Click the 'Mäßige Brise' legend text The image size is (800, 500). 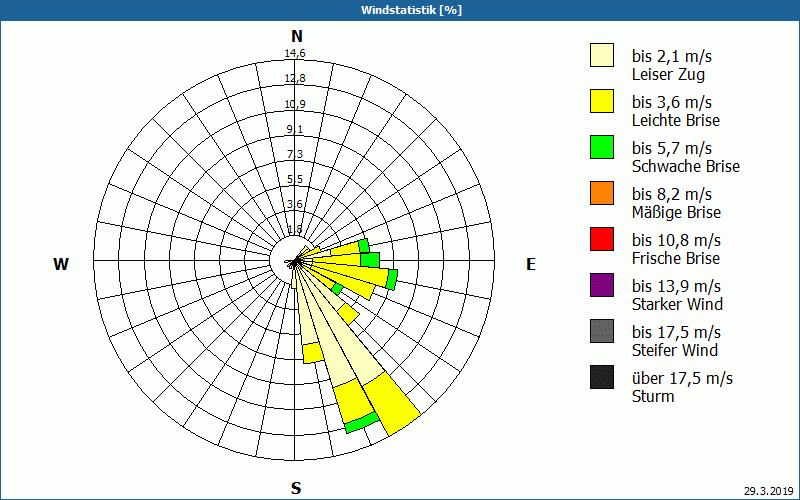[677, 212]
